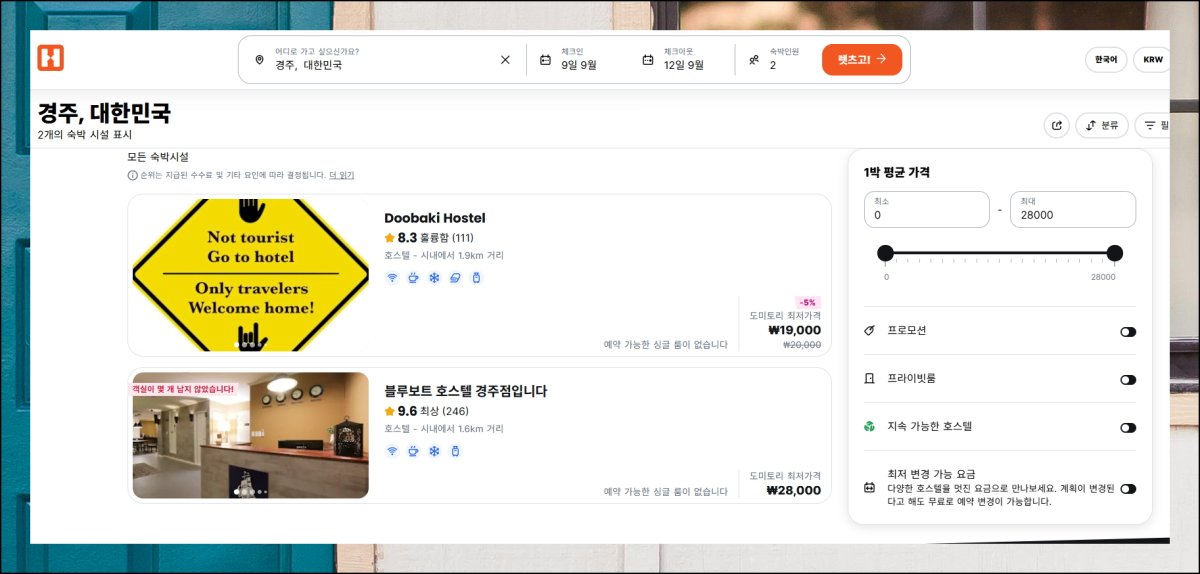
Task: Click the last amenity icon on 블루보트 호스텔
Action: pyautogui.click(x=455, y=451)
